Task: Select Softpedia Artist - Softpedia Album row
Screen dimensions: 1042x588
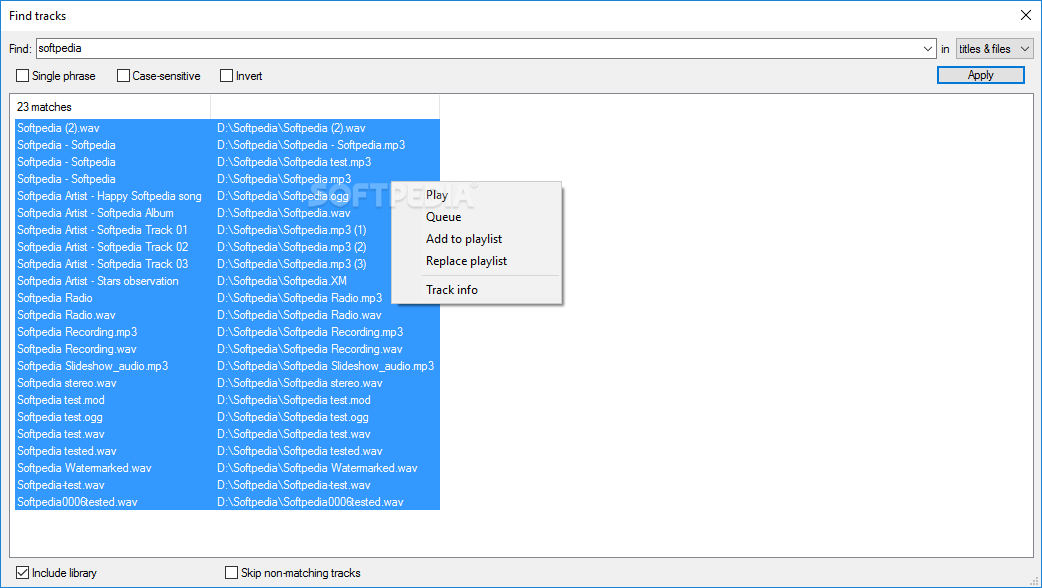Action: [95, 213]
